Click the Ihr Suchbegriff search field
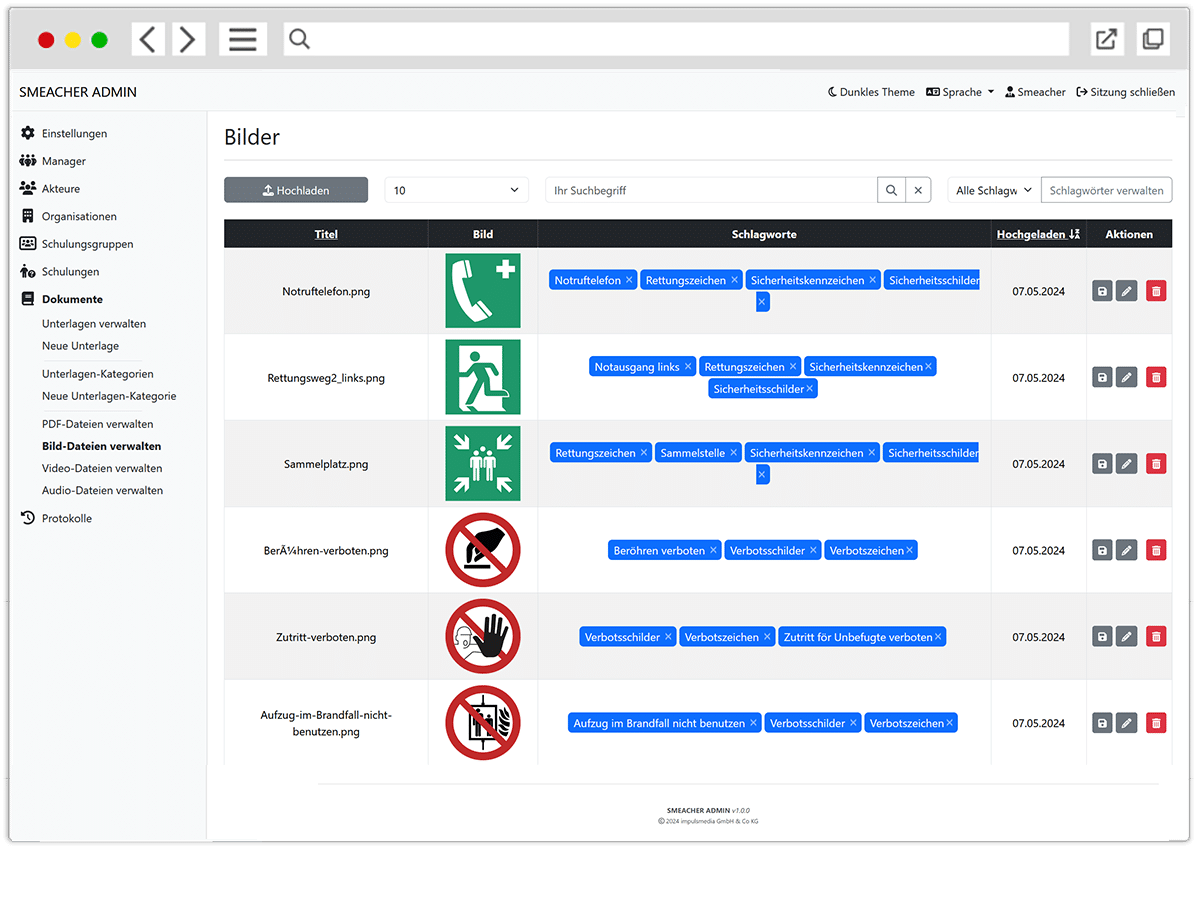This screenshot has width=1200, height=900. (x=711, y=190)
